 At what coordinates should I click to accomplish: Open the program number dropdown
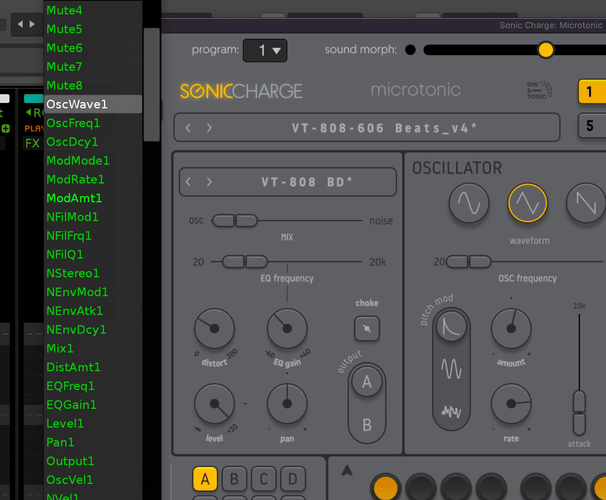click(x=267, y=50)
